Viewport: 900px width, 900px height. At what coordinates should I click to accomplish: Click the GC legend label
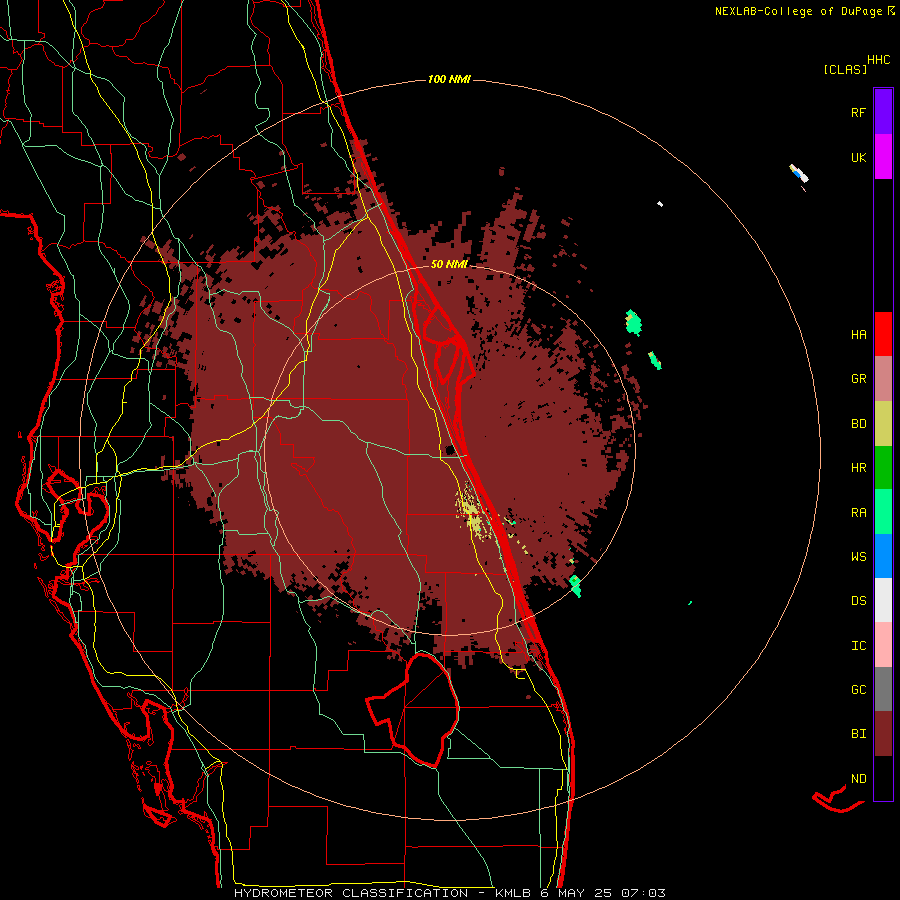click(858, 689)
